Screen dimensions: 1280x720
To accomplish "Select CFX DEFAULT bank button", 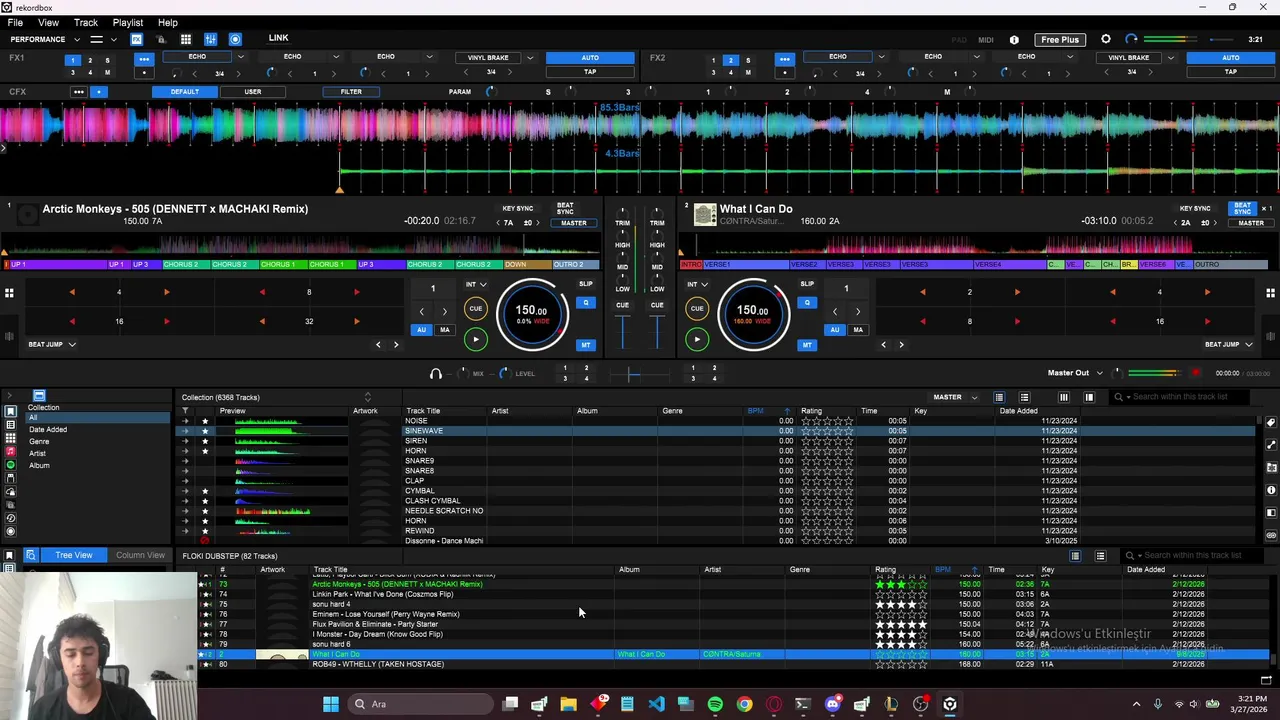I will click(x=184, y=92).
